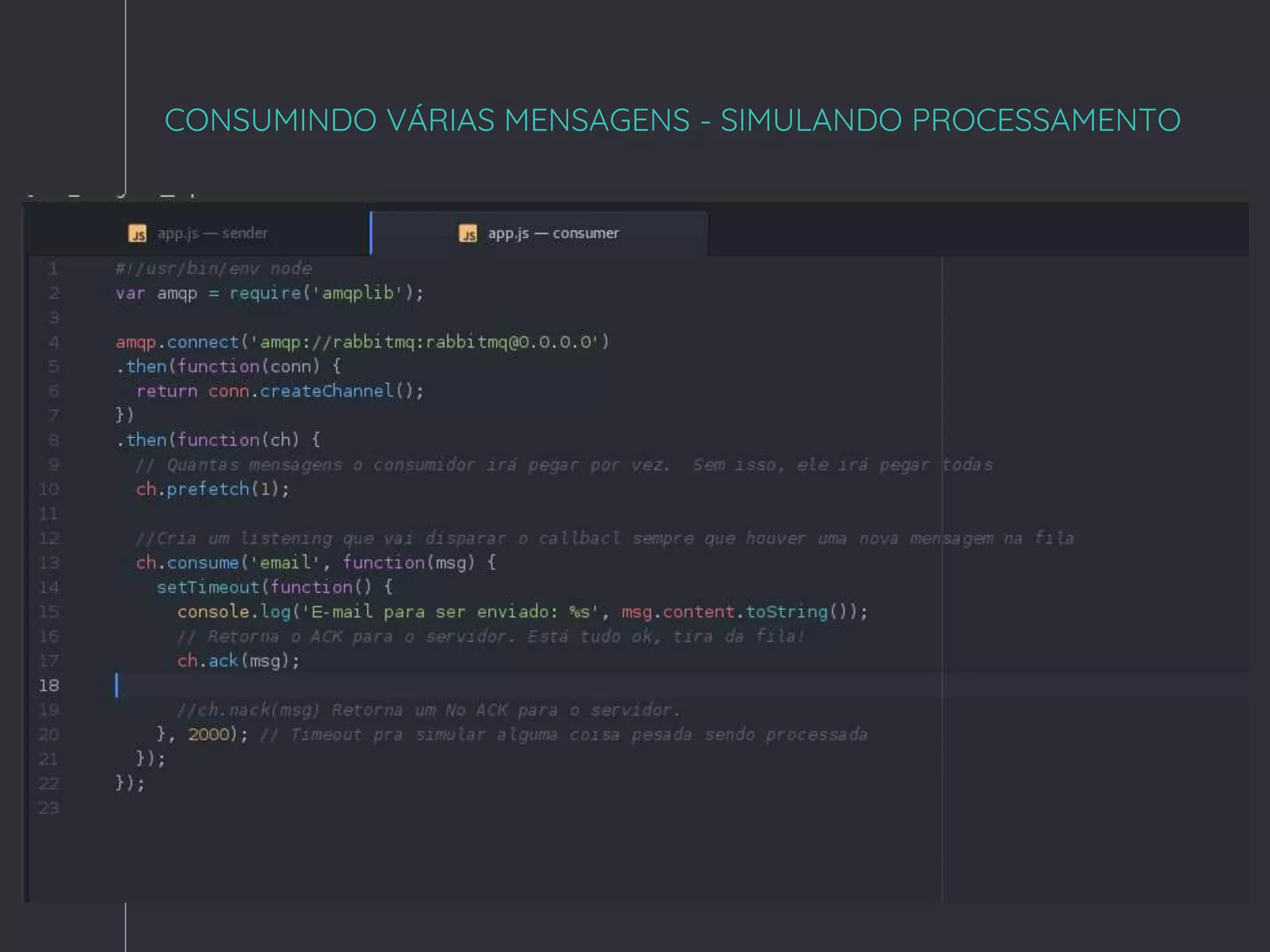Click the JS file icon on sender tab
The width and height of the screenshot is (1270, 952).
click(137, 234)
